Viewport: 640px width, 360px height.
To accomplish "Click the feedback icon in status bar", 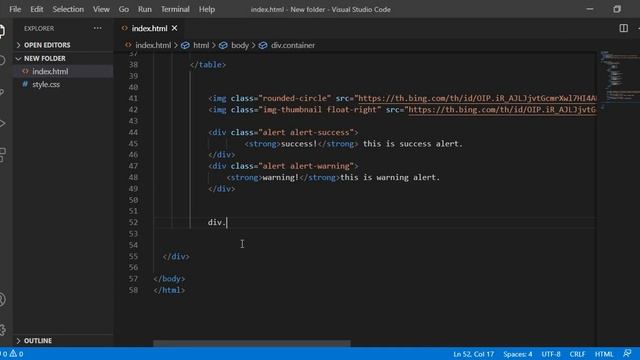I will [627, 353].
